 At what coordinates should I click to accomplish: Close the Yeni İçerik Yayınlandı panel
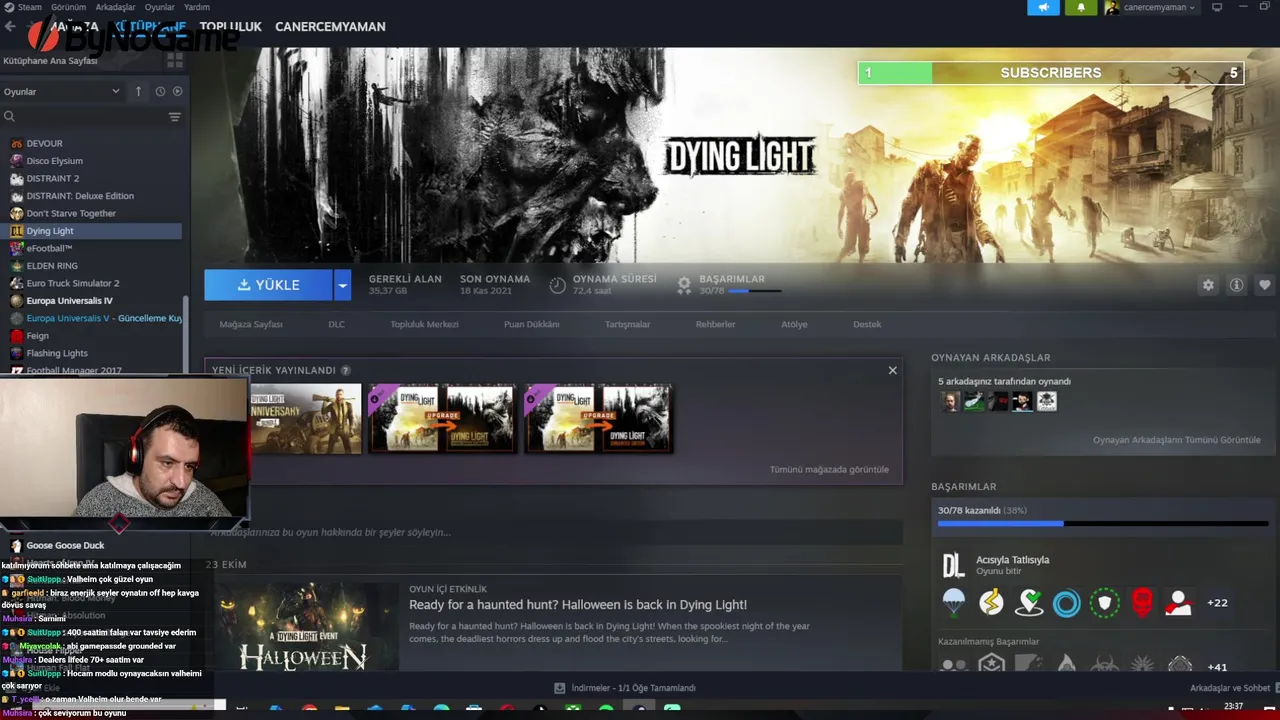coord(893,370)
